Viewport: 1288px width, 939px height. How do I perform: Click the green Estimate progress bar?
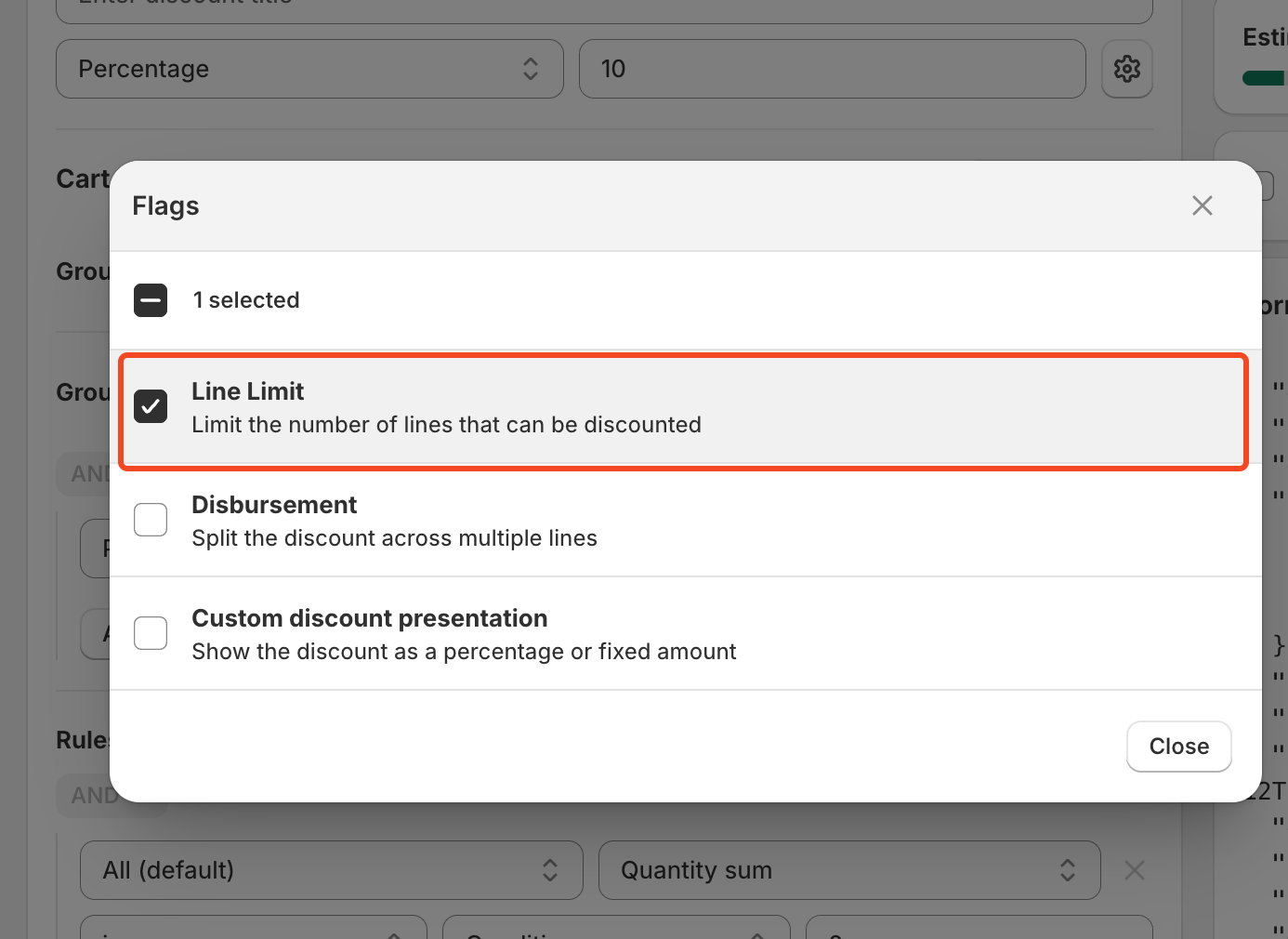click(1265, 78)
